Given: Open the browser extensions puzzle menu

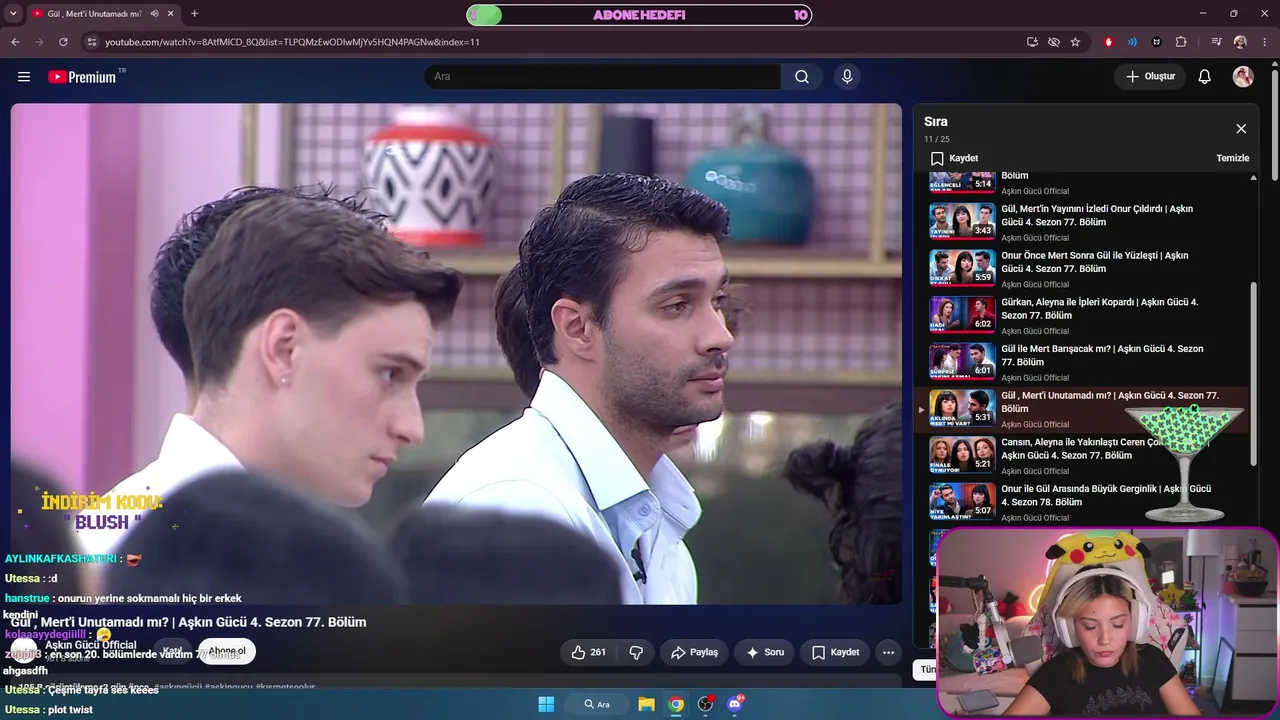Looking at the screenshot, I should 1181,42.
